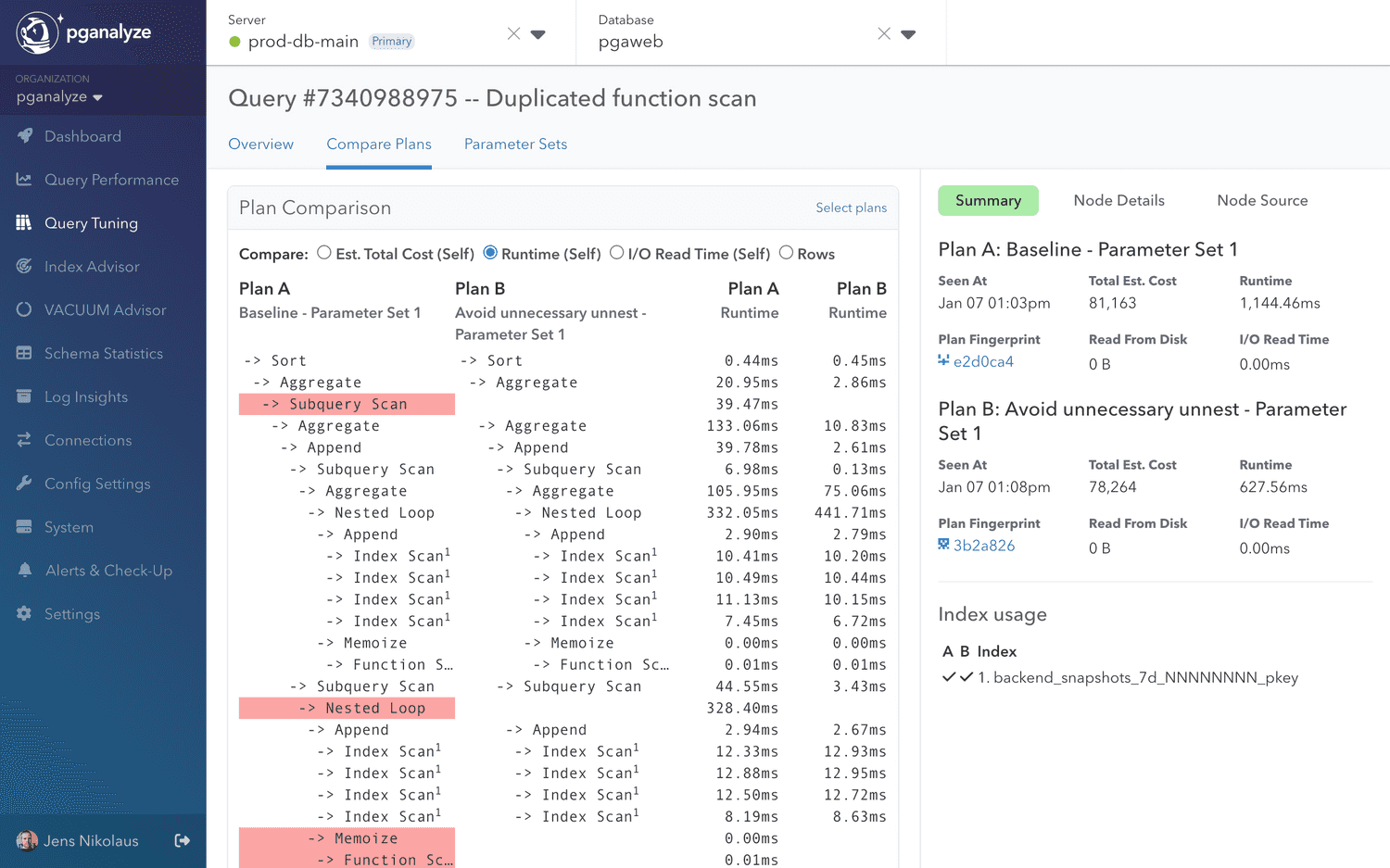Select Est. Total Cost (Self) radio button

324,253
